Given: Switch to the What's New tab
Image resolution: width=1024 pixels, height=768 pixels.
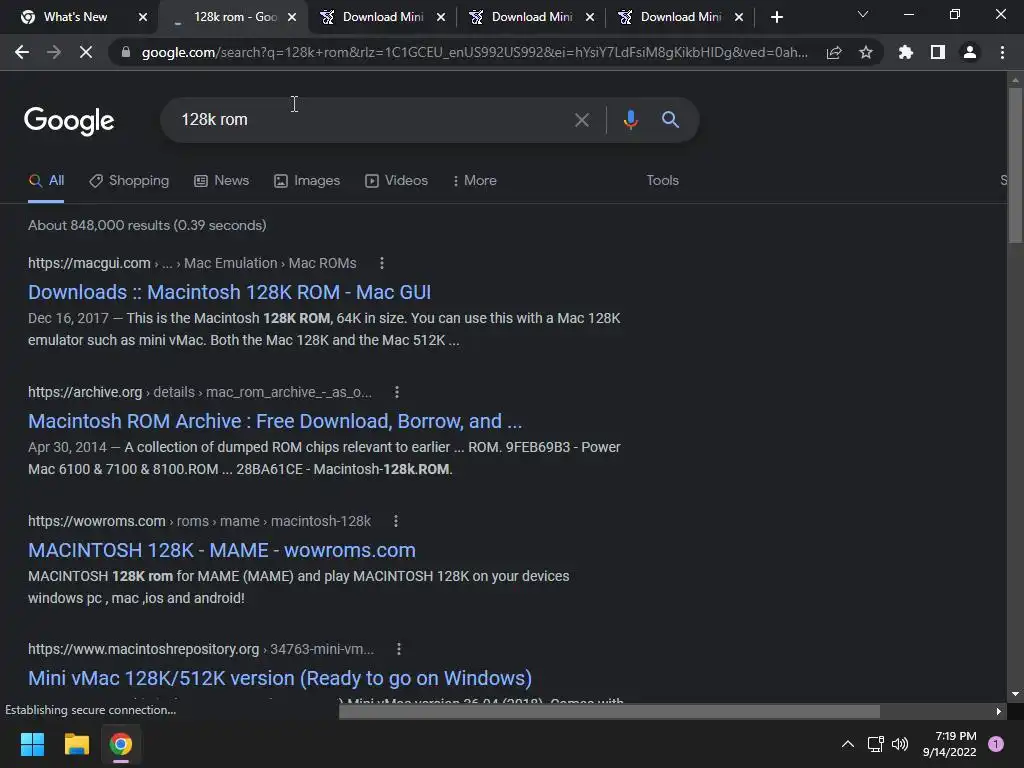Looking at the screenshot, I should (x=75, y=17).
